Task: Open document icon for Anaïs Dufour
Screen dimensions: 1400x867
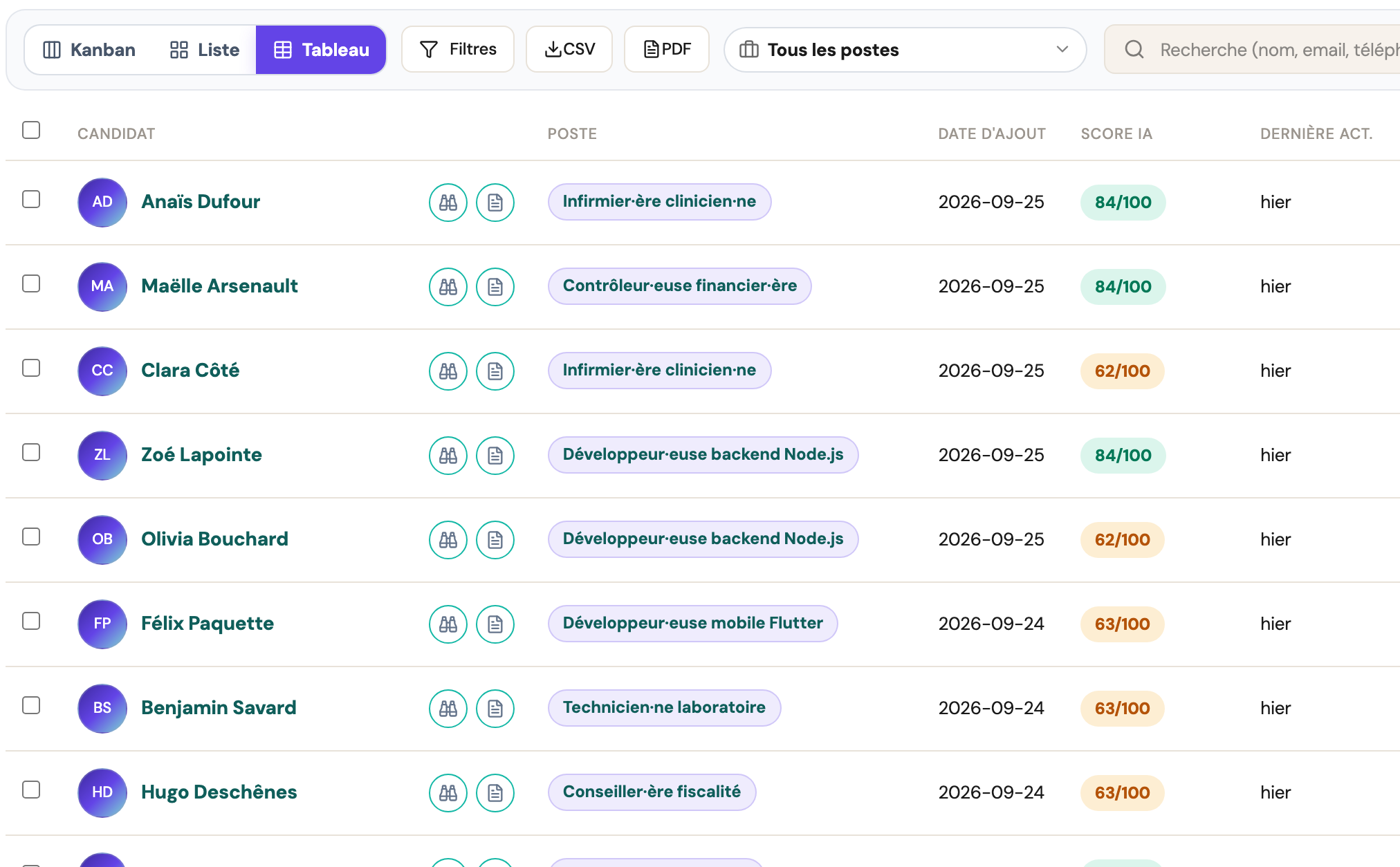Action: pyautogui.click(x=495, y=203)
